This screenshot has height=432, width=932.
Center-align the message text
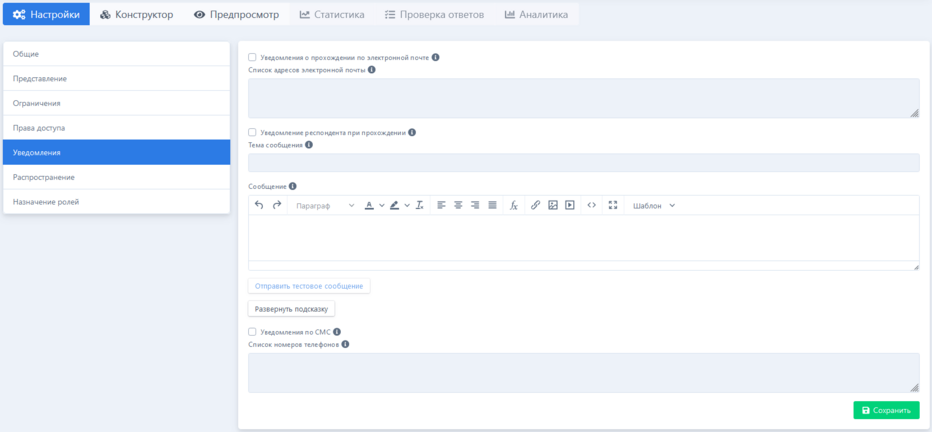pos(458,205)
